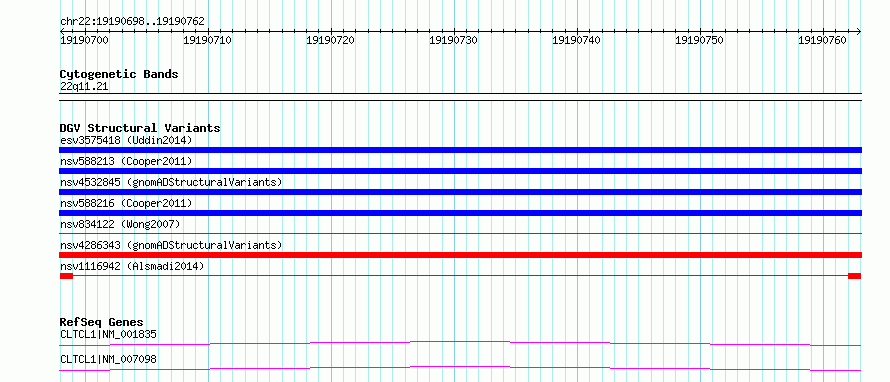Image resolution: width=890 pixels, height=382 pixels.
Task: Click the chr22:19190698..19190762 region label
Action: pos(132,22)
